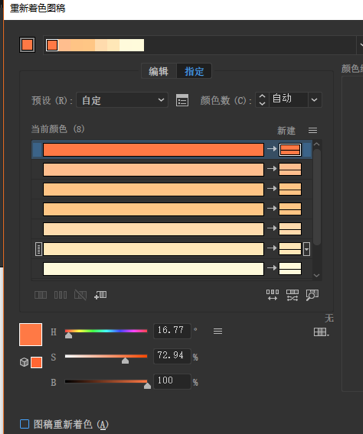Click the 颜色数 stepper arrows
Screen dimensions: 363x434
click(262, 100)
